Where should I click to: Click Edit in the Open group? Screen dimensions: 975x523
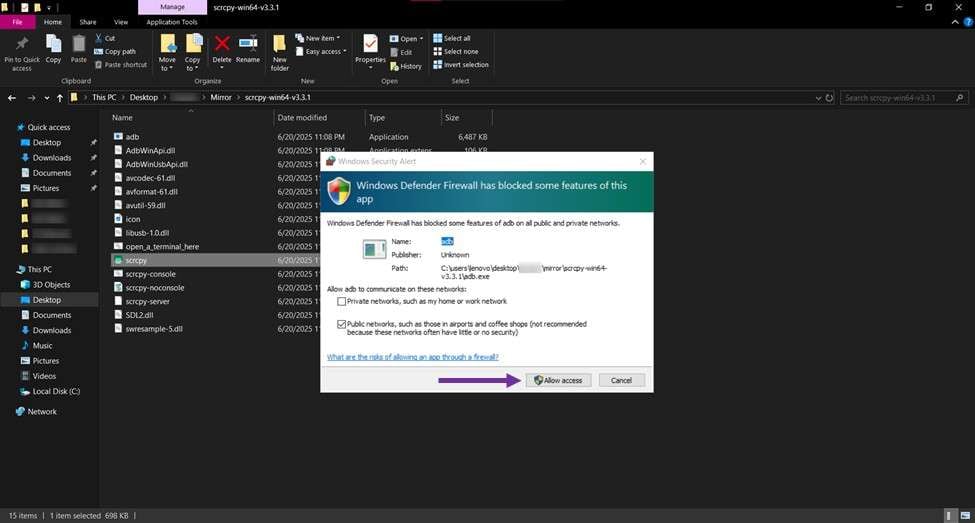pos(401,52)
